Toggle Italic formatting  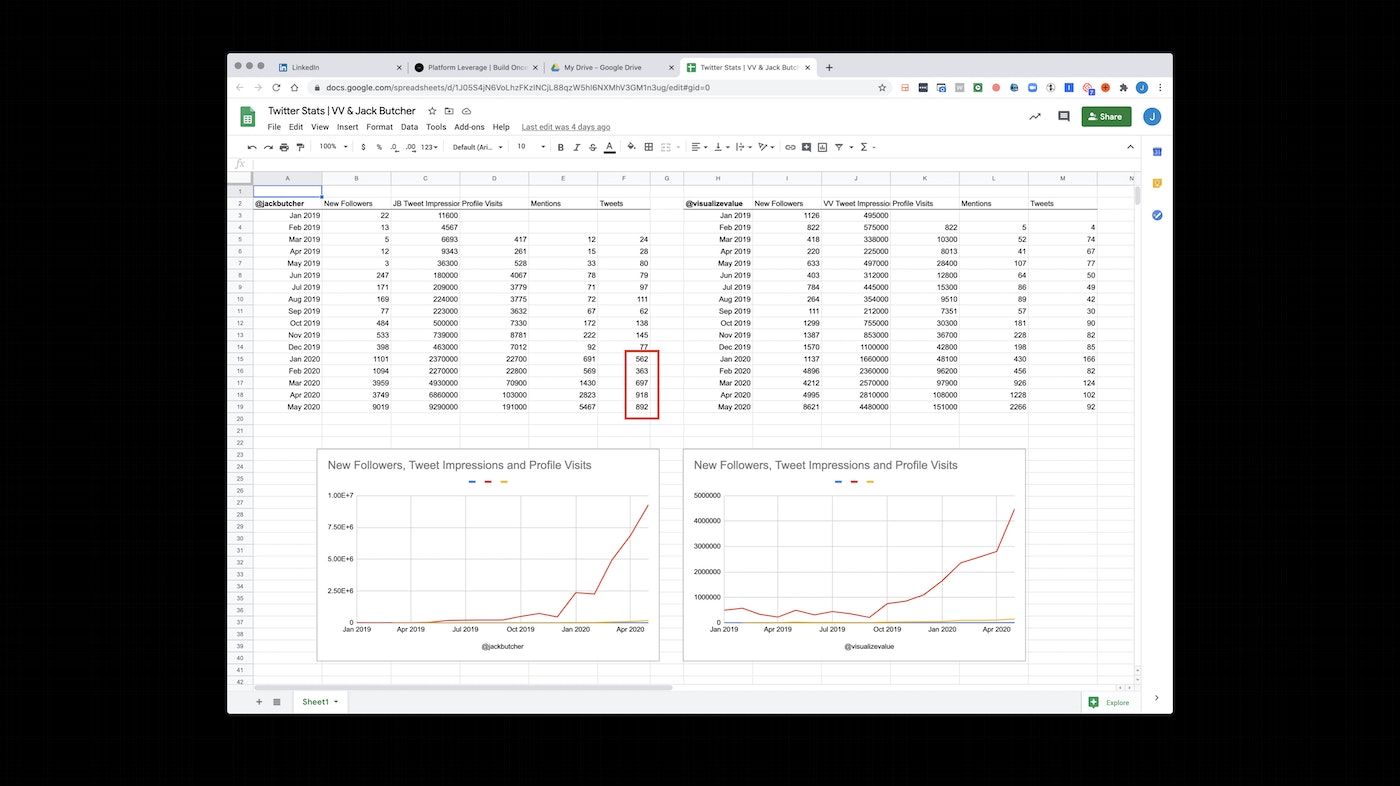(x=576, y=147)
